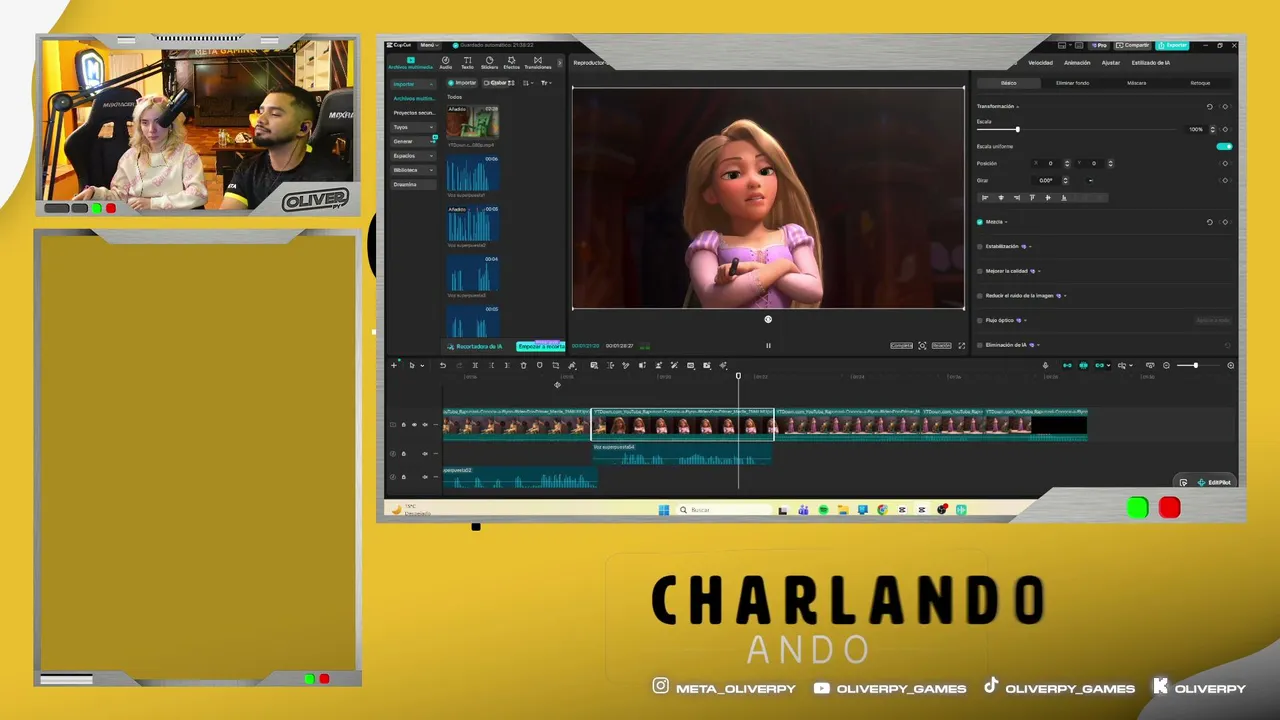This screenshot has height=720, width=1280.
Task: Align the clip to the left
Action: pyautogui.click(x=985, y=198)
